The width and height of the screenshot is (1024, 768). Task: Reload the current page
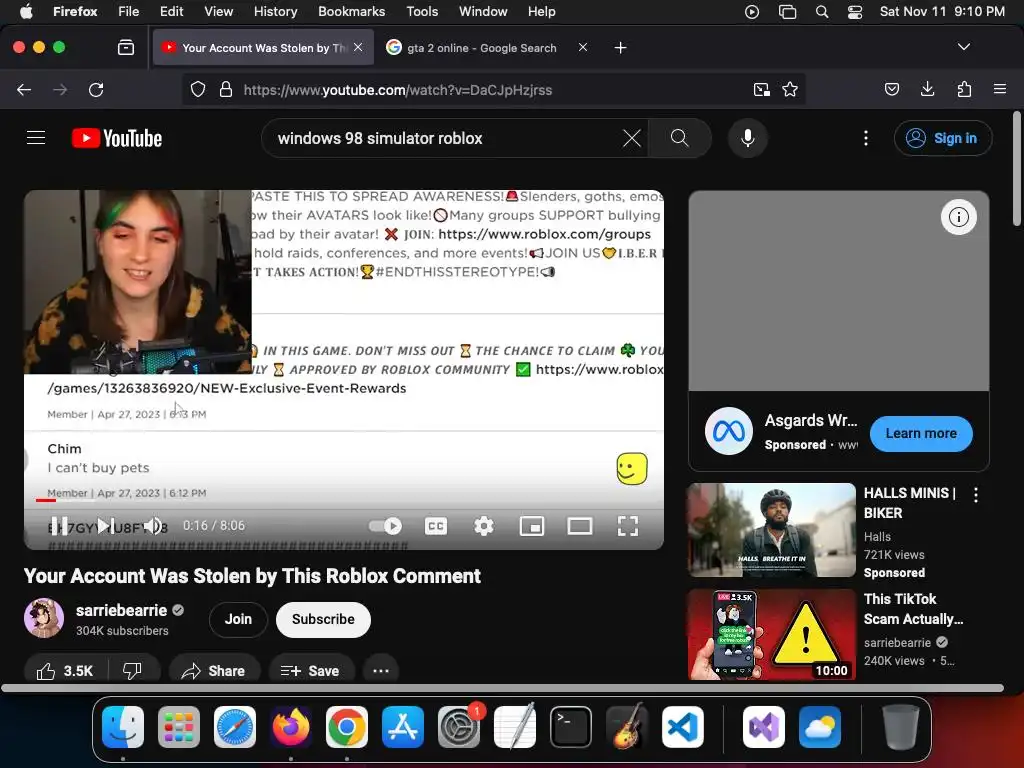tap(96, 89)
